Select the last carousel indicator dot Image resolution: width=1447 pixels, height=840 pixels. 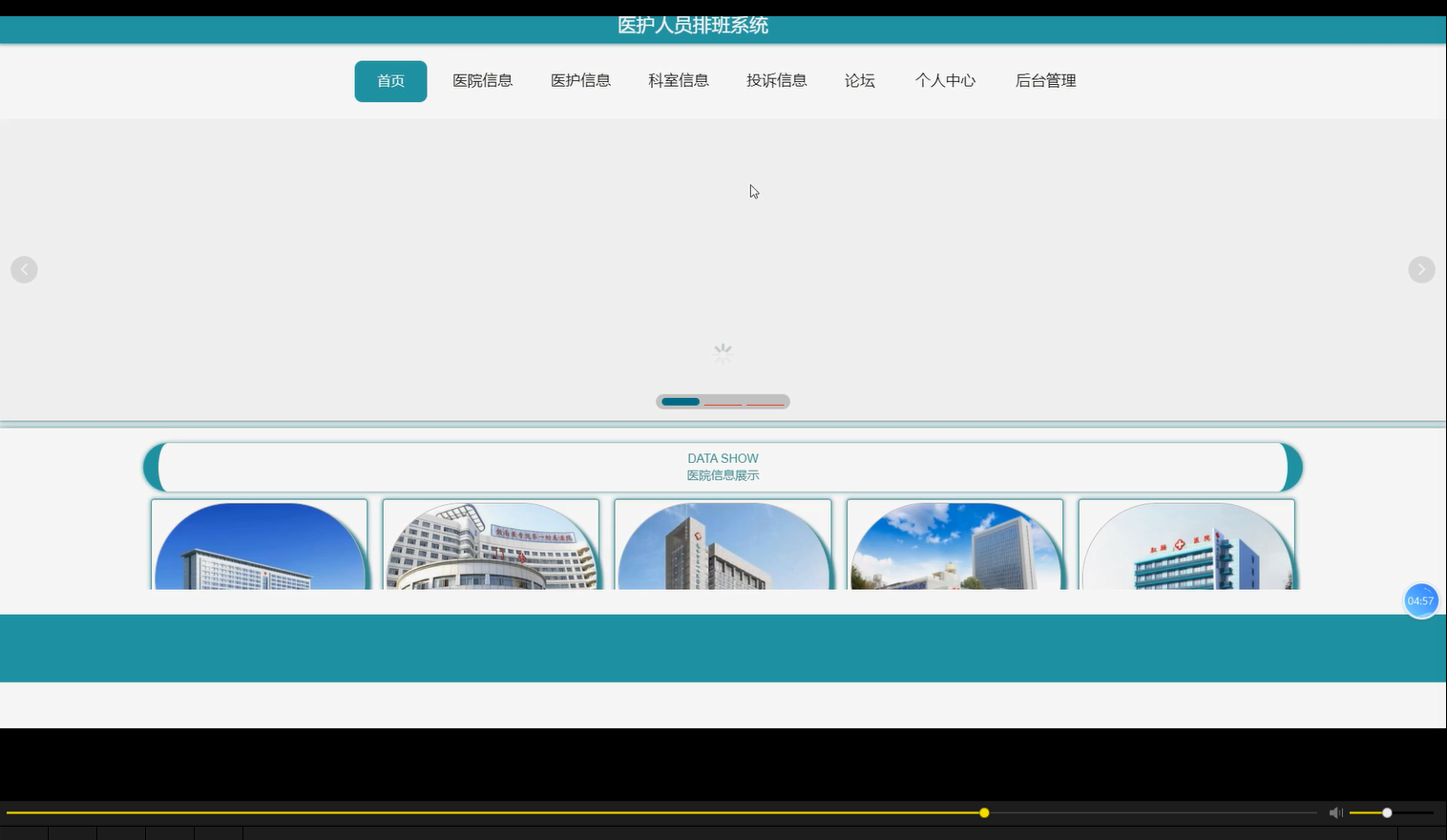[x=765, y=402]
